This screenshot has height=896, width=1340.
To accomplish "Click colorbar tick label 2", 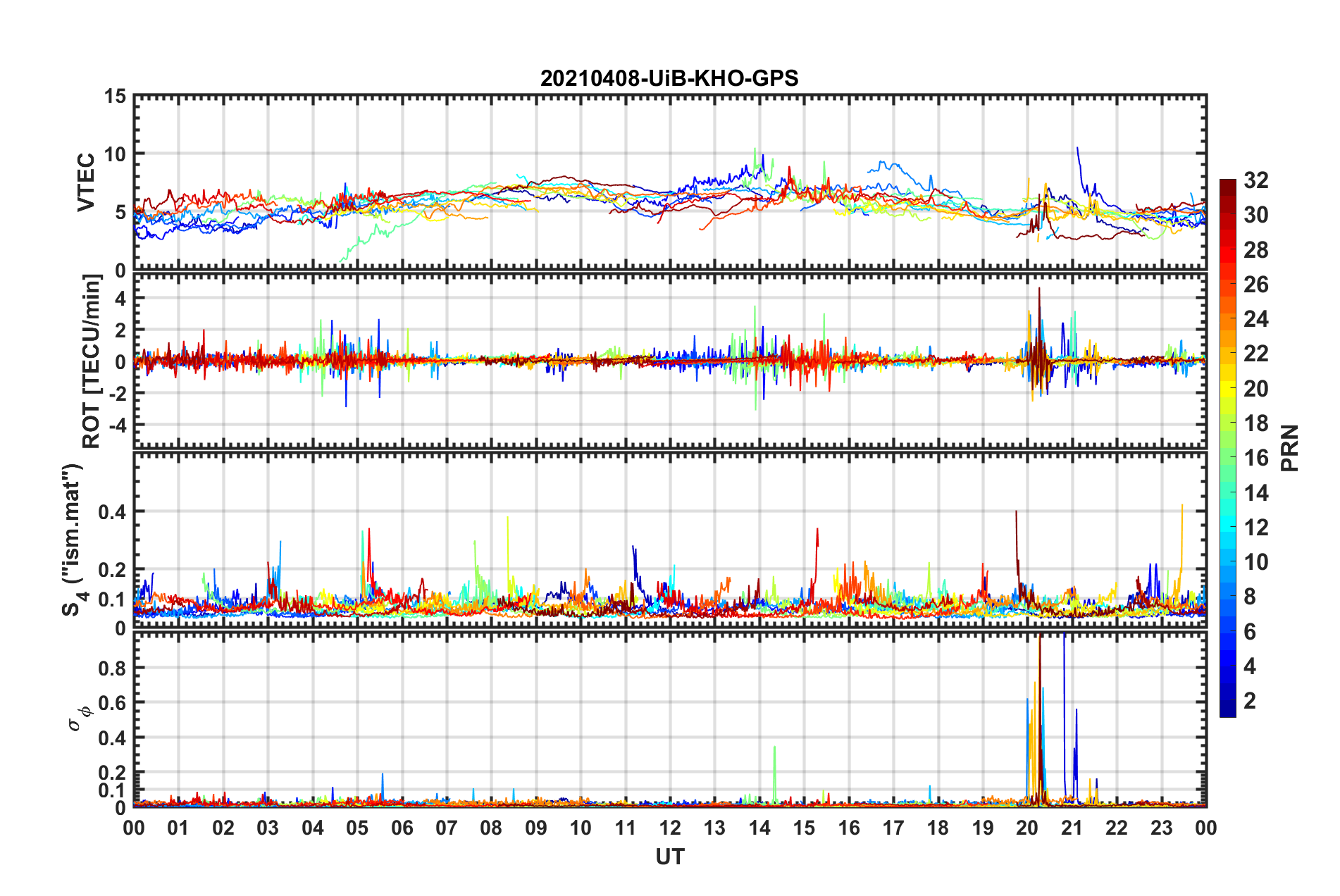I will (1249, 700).
